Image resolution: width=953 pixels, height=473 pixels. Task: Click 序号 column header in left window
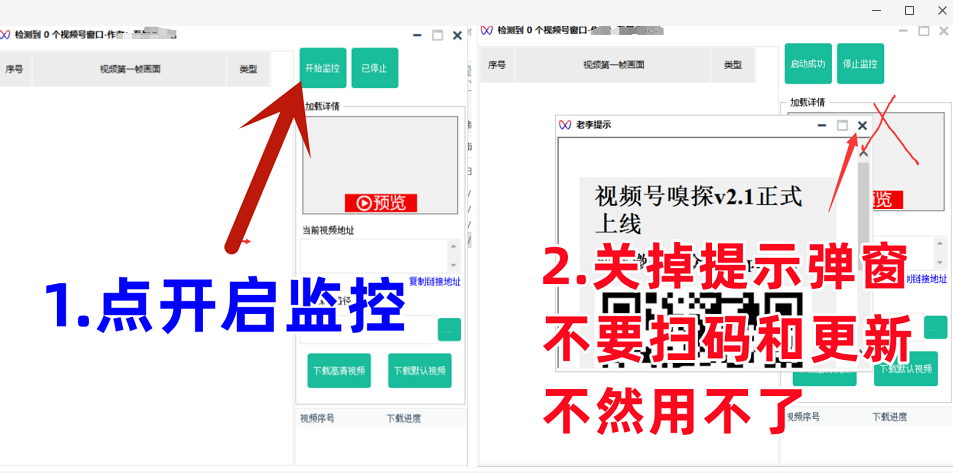click(15, 69)
